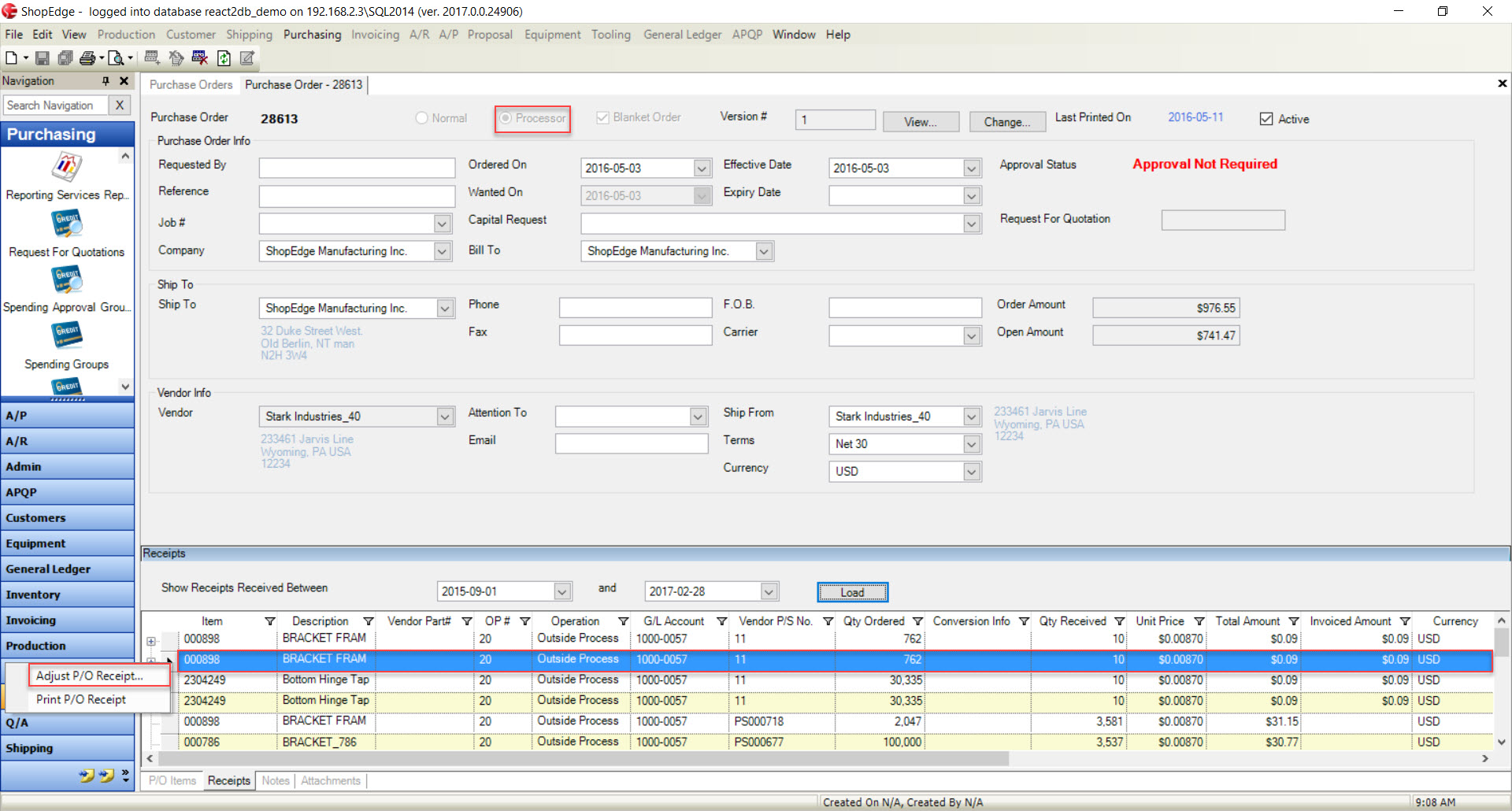The image size is (1512, 811).
Task: Click the green Refresh document icon
Action: (x=224, y=58)
